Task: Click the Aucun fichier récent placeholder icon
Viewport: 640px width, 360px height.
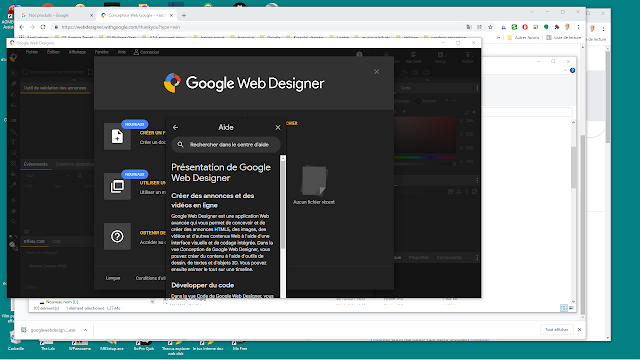Action: tap(313, 180)
